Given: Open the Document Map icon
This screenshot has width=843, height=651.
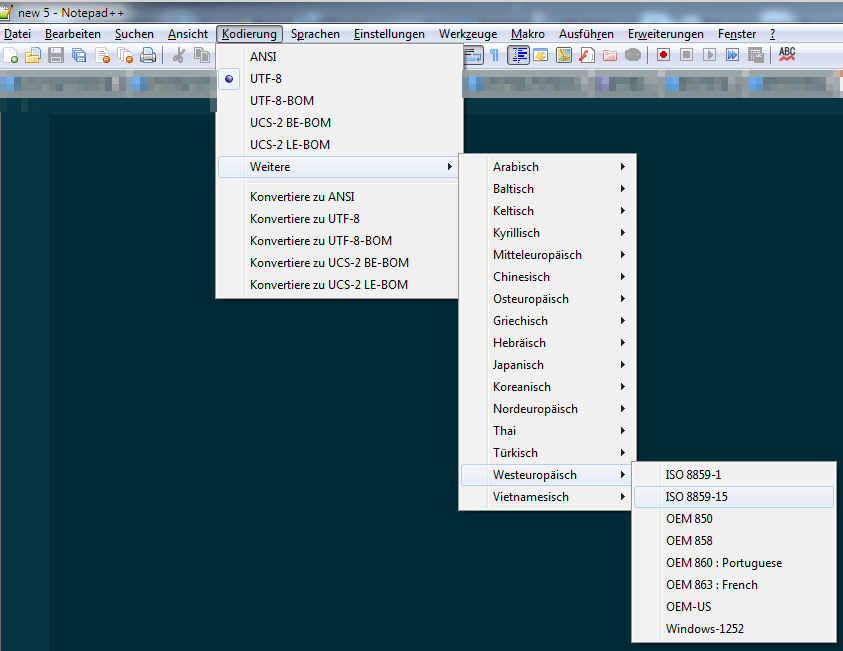Looking at the screenshot, I should (x=564, y=55).
